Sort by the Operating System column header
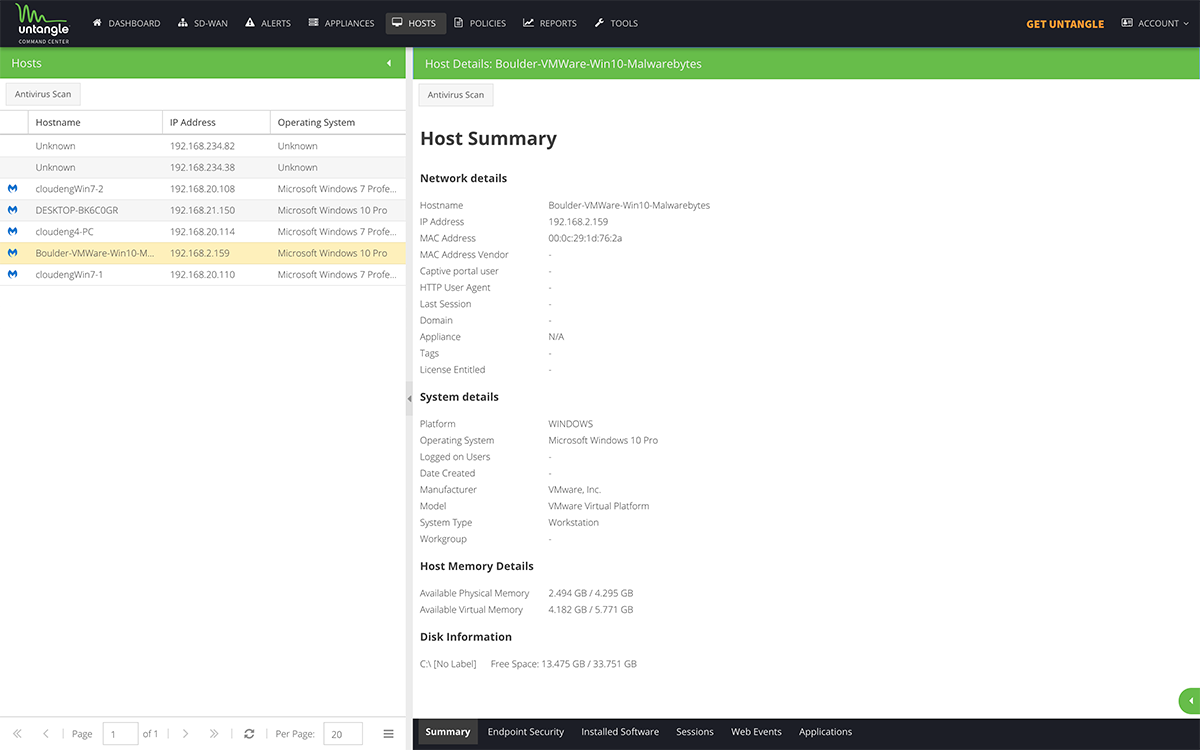Viewport: 1200px width, 750px height. (338, 122)
